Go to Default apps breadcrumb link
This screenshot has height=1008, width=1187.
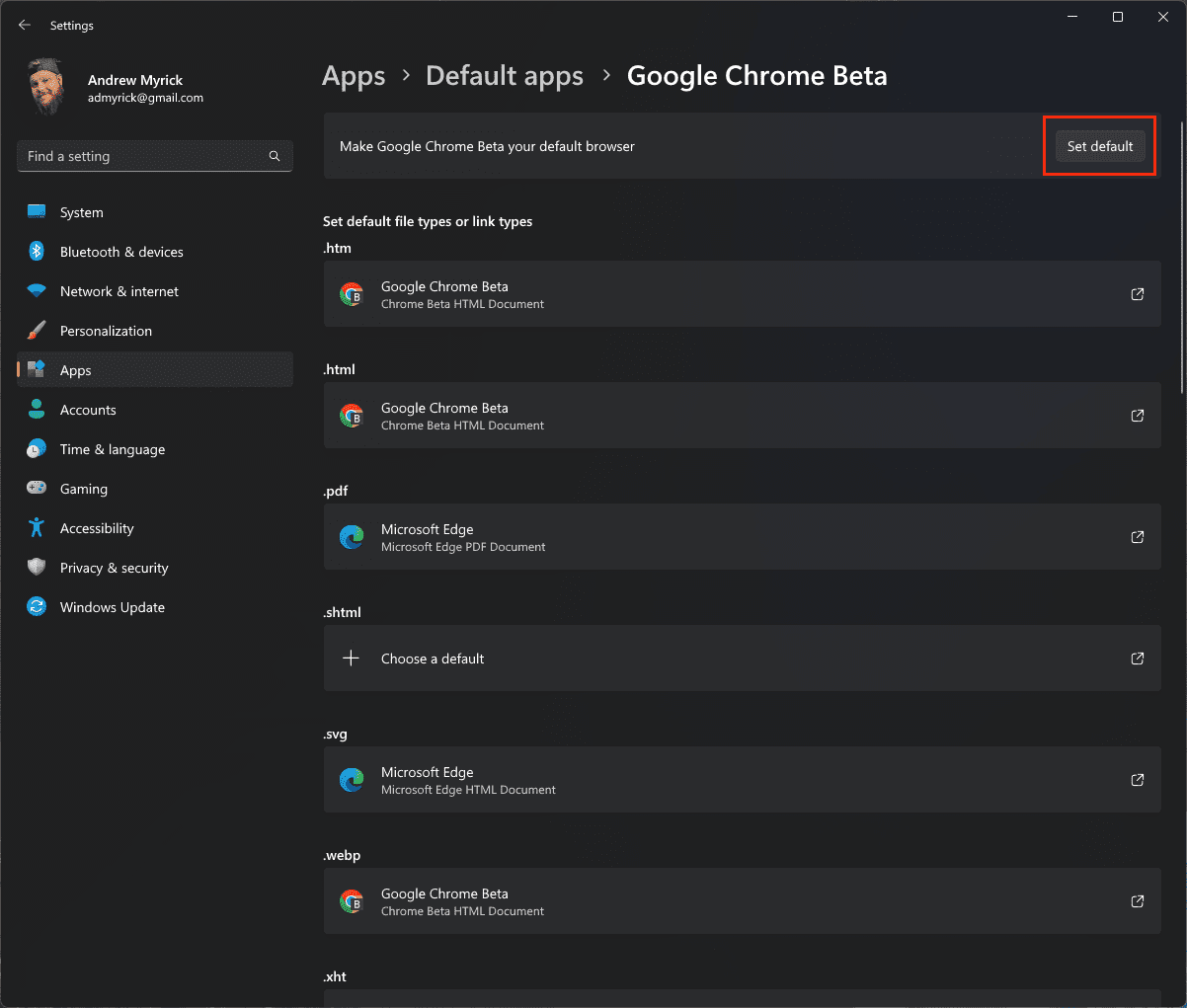tap(505, 76)
